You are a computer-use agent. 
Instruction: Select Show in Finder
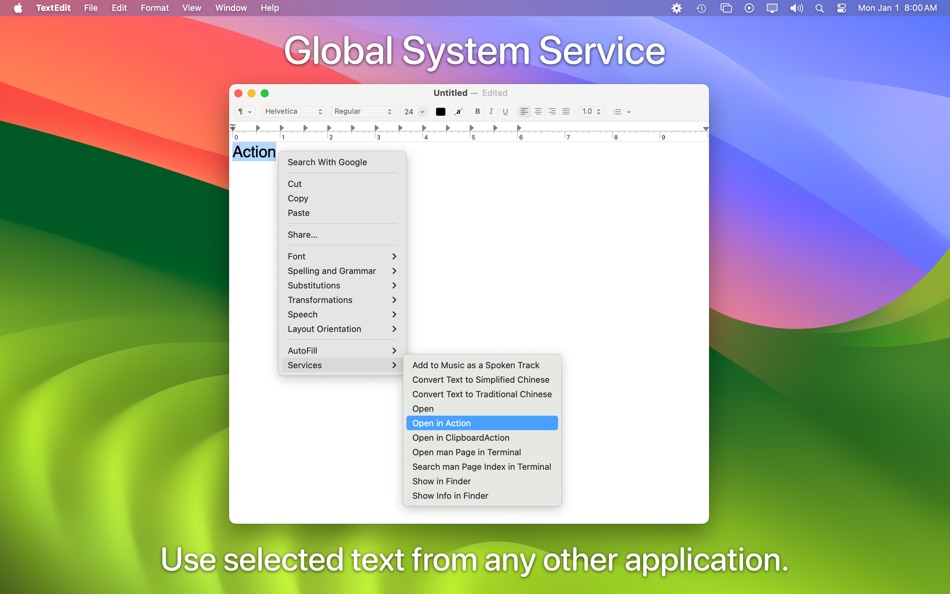pos(482,481)
